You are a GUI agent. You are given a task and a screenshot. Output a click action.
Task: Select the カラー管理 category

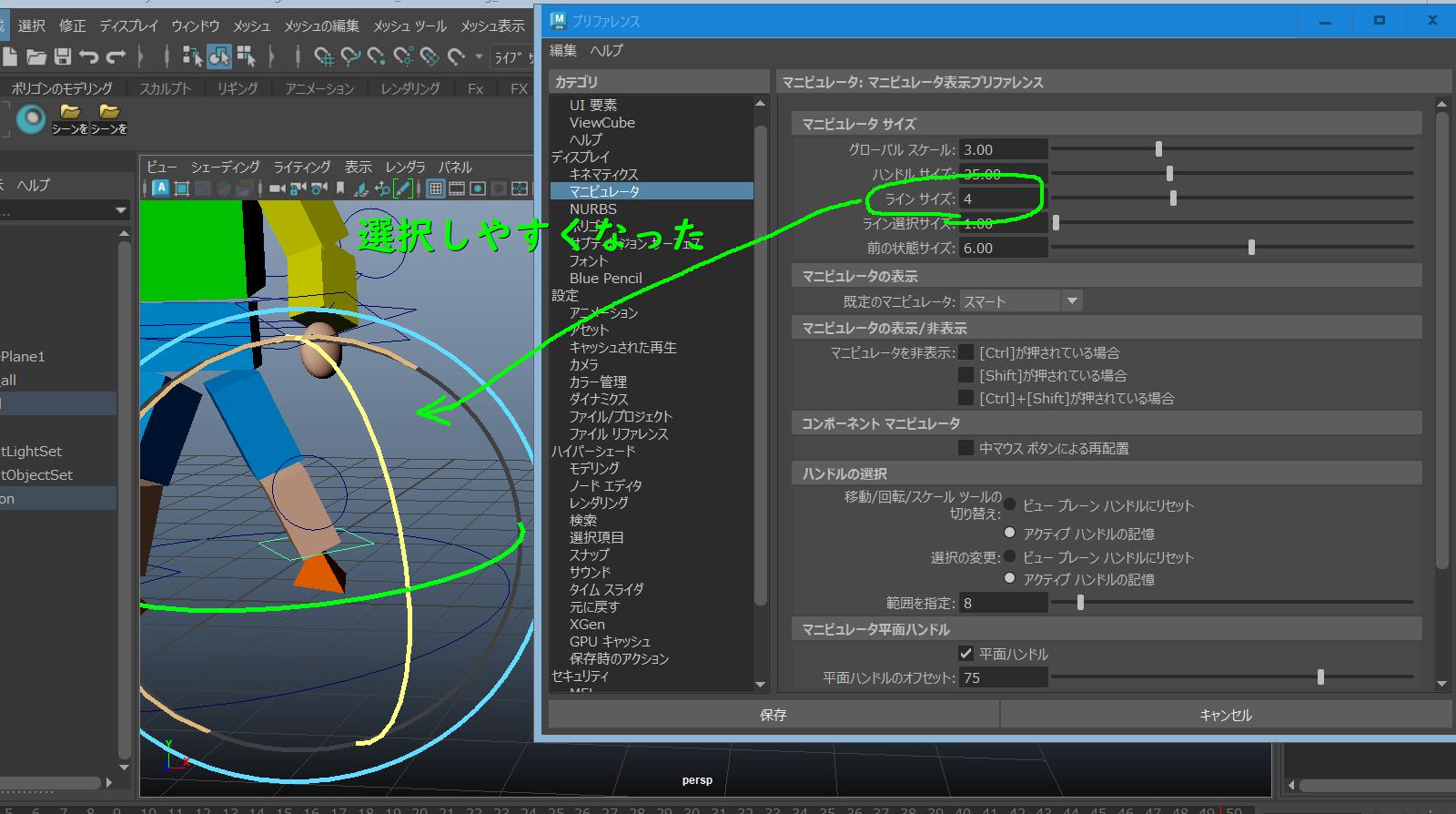pyautogui.click(x=598, y=382)
